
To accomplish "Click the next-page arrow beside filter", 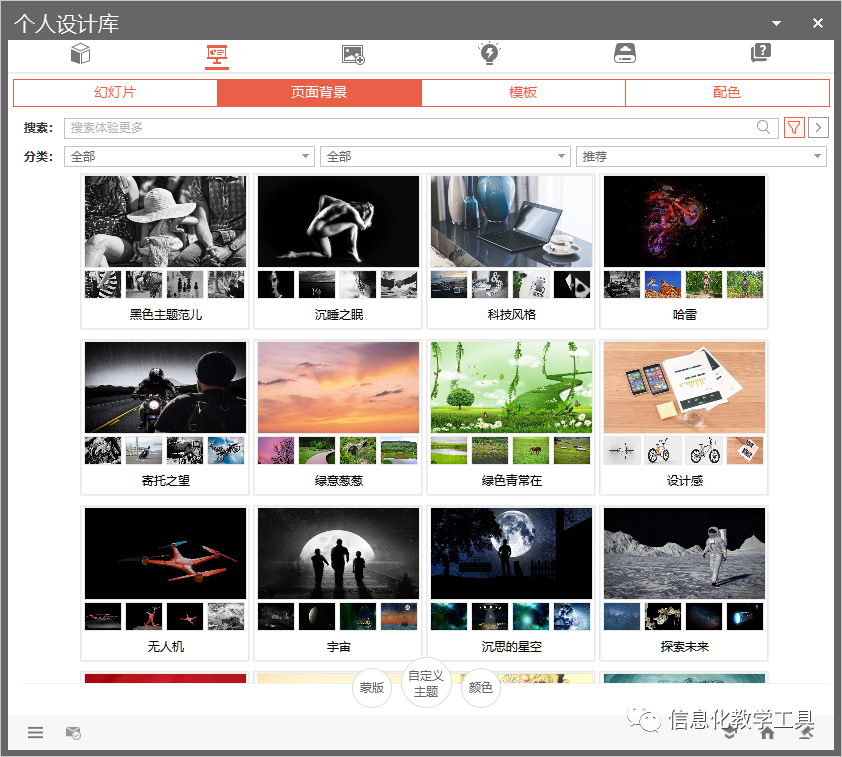I will click(818, 128).
